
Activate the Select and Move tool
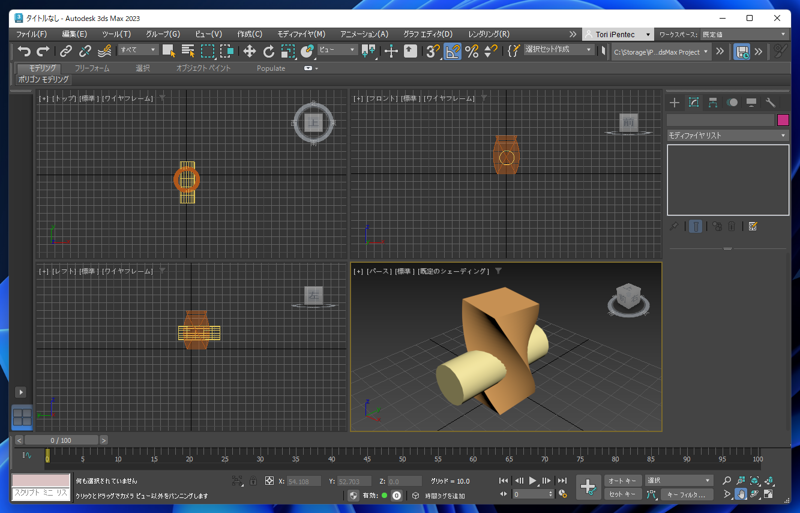click(x=249, y=51)
